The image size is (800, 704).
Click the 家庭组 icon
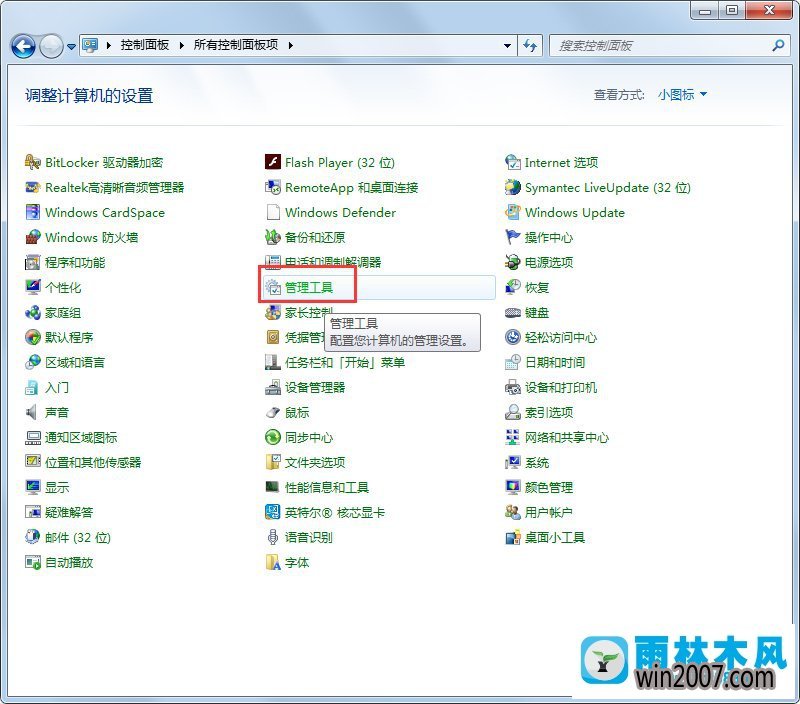point(33,312)
